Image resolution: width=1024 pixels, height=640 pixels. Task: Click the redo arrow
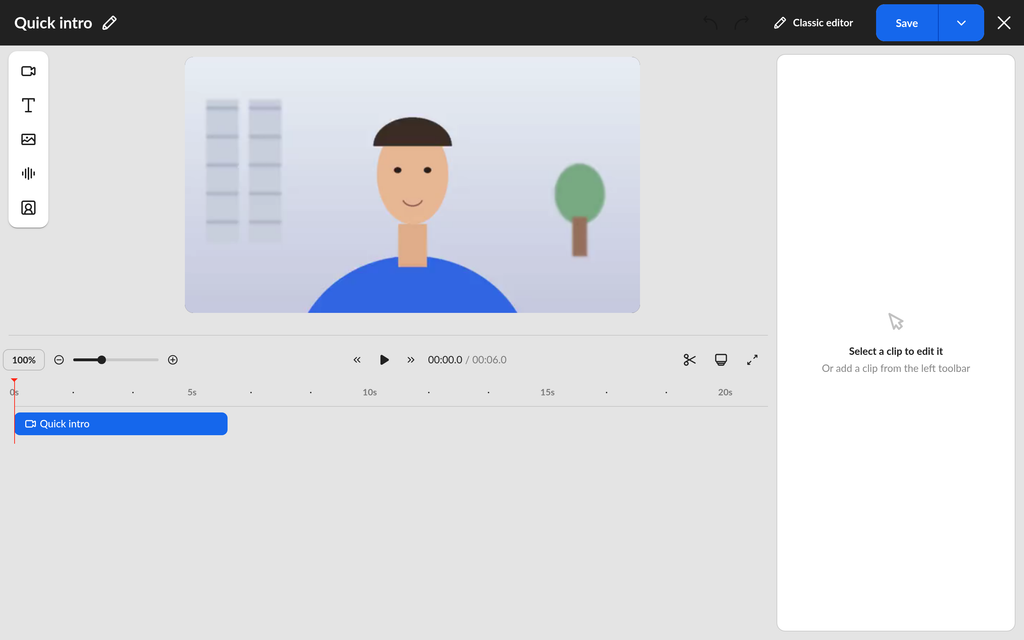[x=741, y=23]
